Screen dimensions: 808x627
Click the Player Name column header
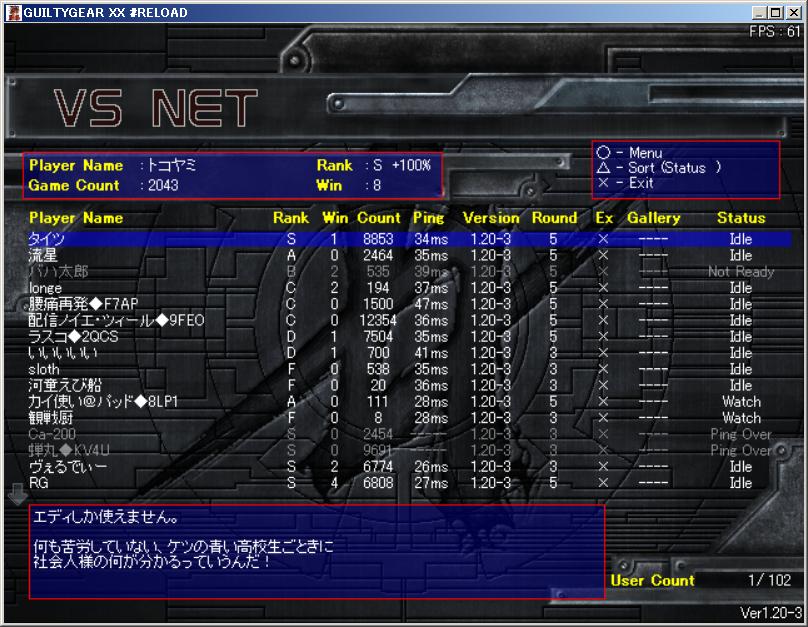[76, 218]
